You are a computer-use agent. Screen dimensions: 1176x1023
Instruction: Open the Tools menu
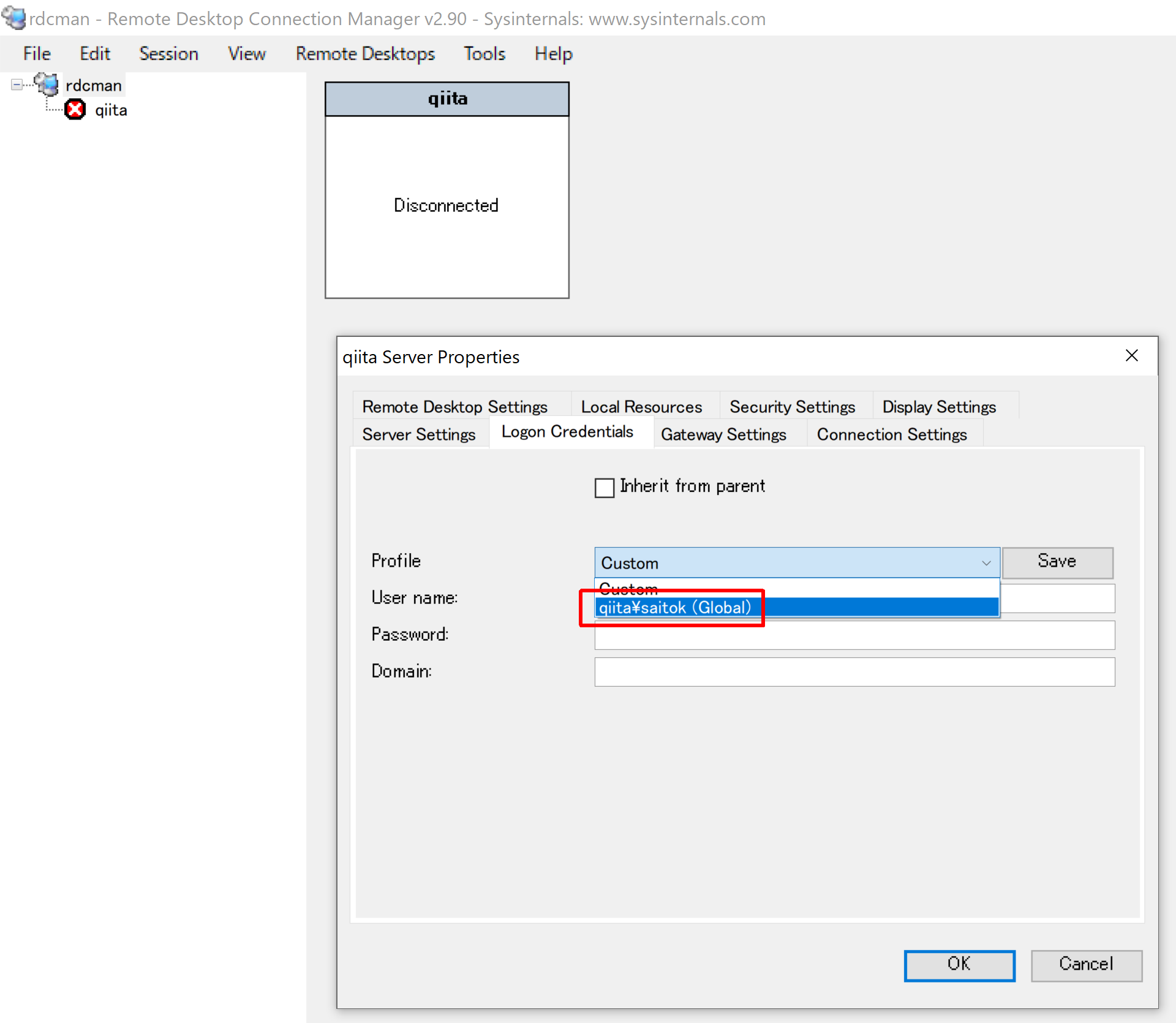[x=484, y=54]
